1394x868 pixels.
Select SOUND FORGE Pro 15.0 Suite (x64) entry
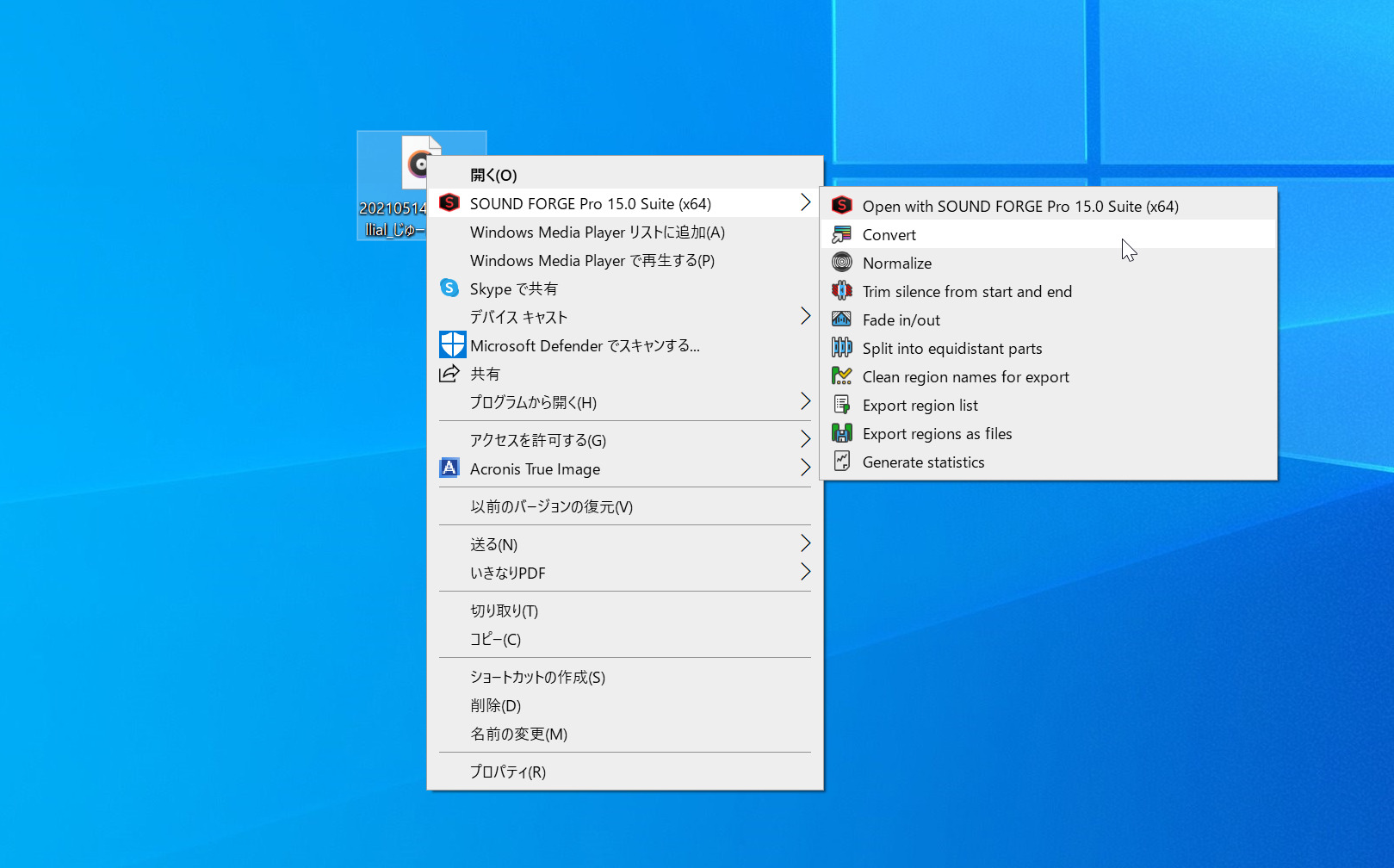[625, 203]
